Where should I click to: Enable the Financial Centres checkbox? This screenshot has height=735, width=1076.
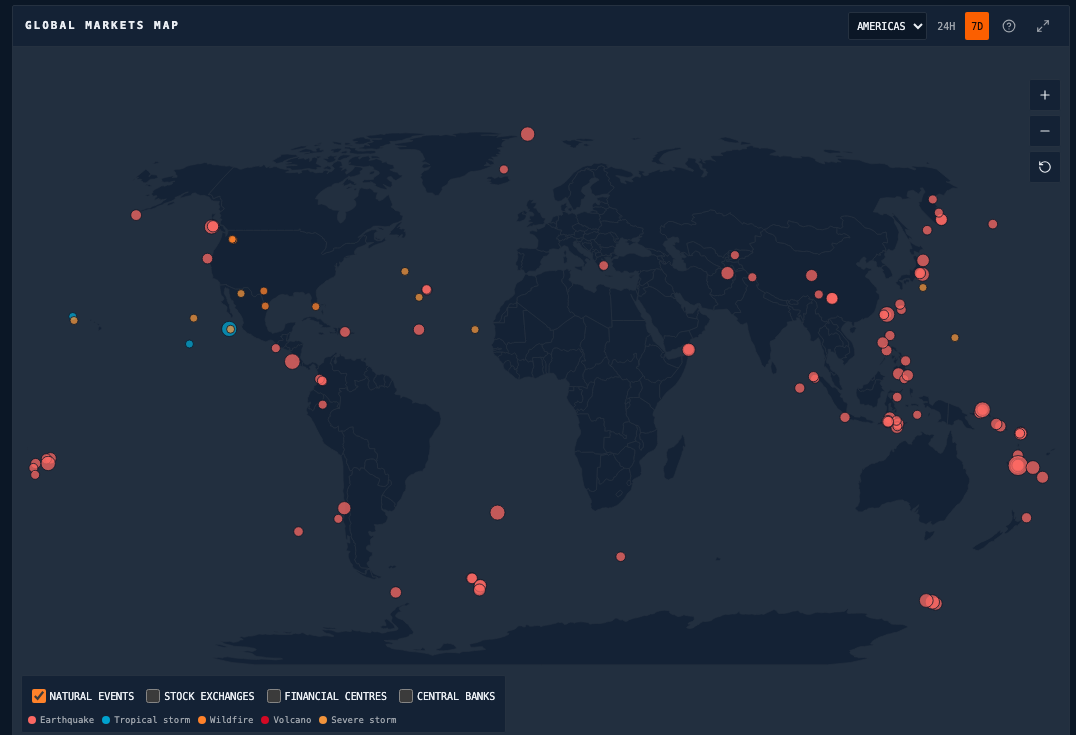tap(274, 696)
